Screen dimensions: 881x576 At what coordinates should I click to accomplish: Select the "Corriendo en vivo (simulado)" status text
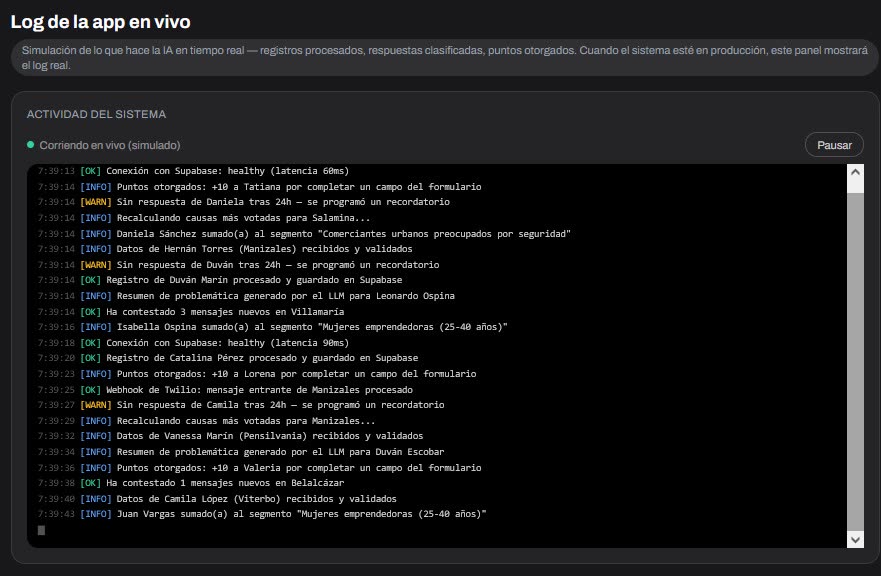110,146
